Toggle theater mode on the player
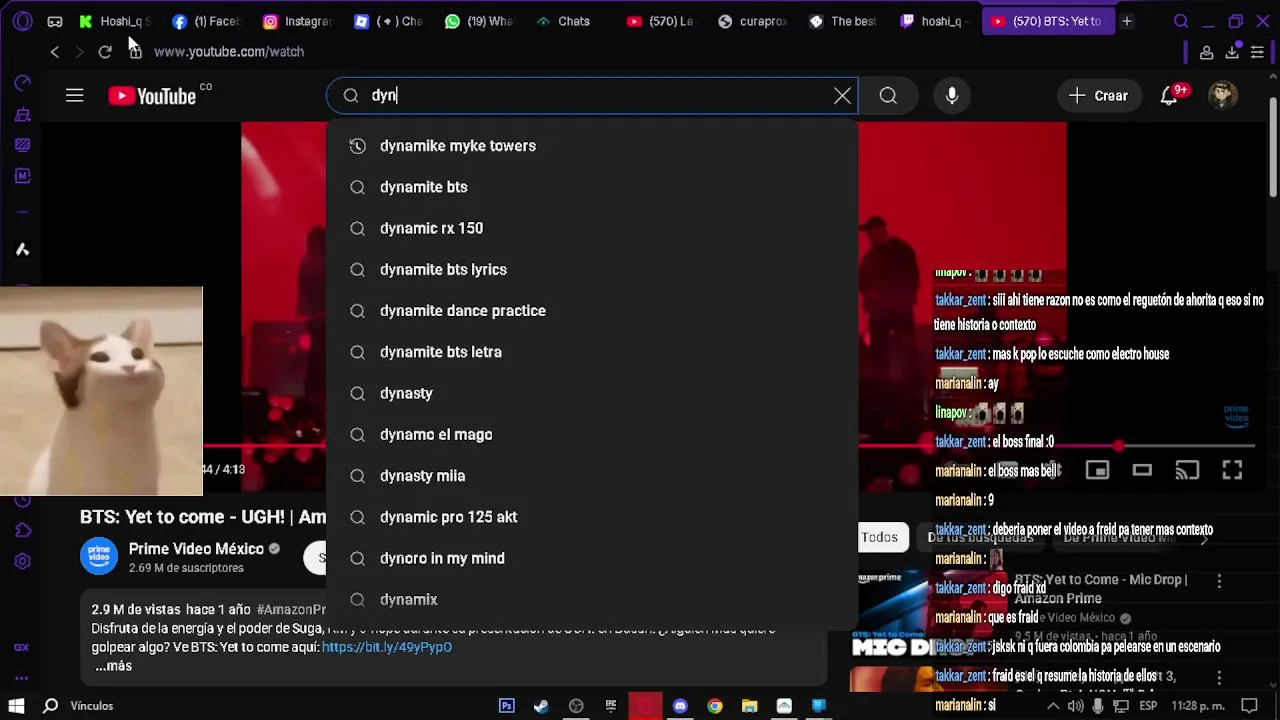 click(1142, 470)
